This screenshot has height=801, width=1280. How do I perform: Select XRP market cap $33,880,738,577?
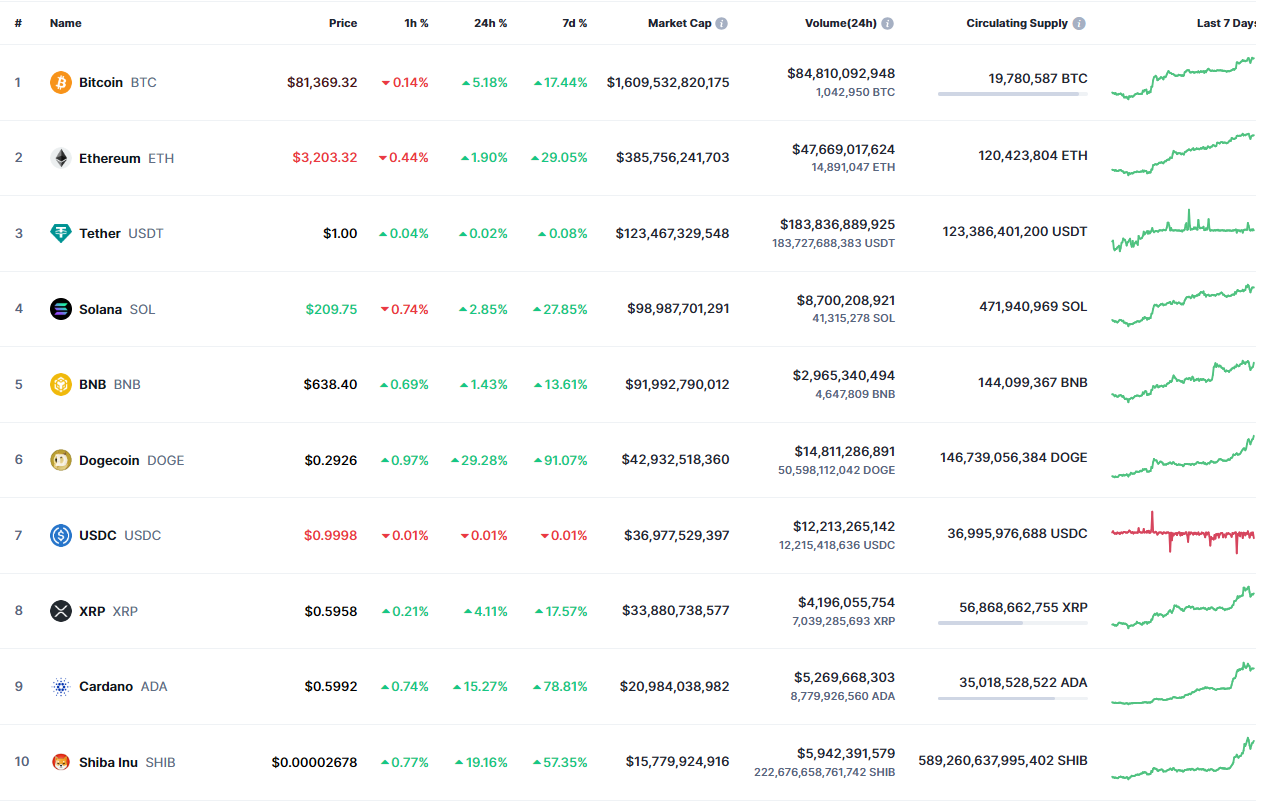click(677, 611)
